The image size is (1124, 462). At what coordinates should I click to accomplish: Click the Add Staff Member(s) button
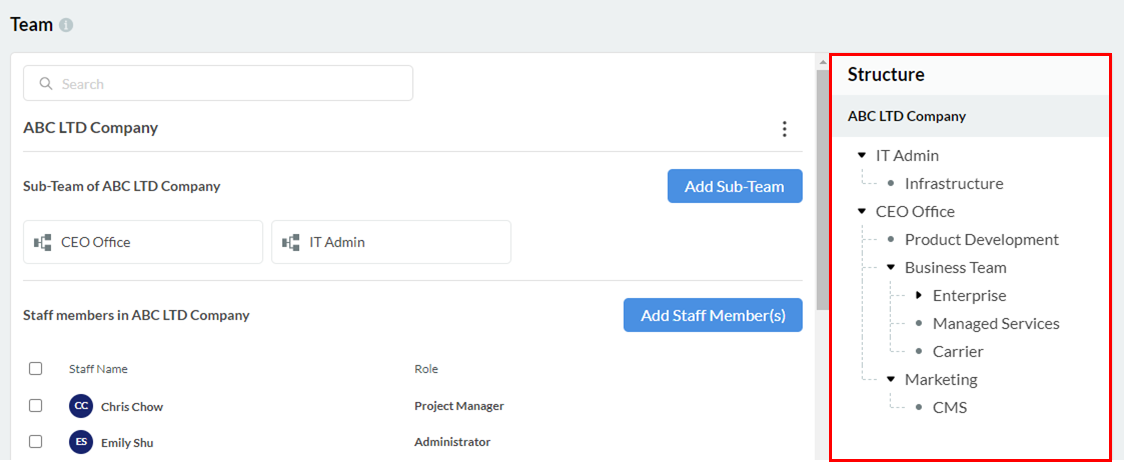[x=712, y=315]
